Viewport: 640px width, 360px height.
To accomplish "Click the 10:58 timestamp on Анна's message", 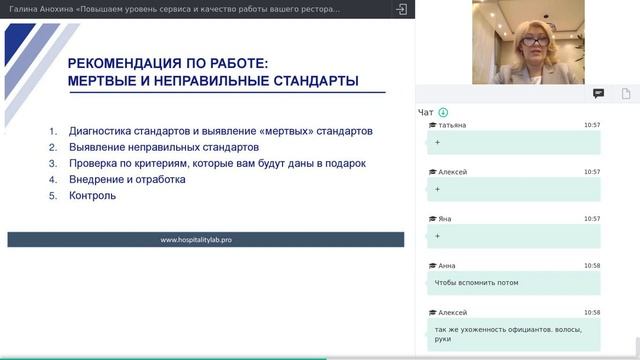I will (x=592, y=266).
